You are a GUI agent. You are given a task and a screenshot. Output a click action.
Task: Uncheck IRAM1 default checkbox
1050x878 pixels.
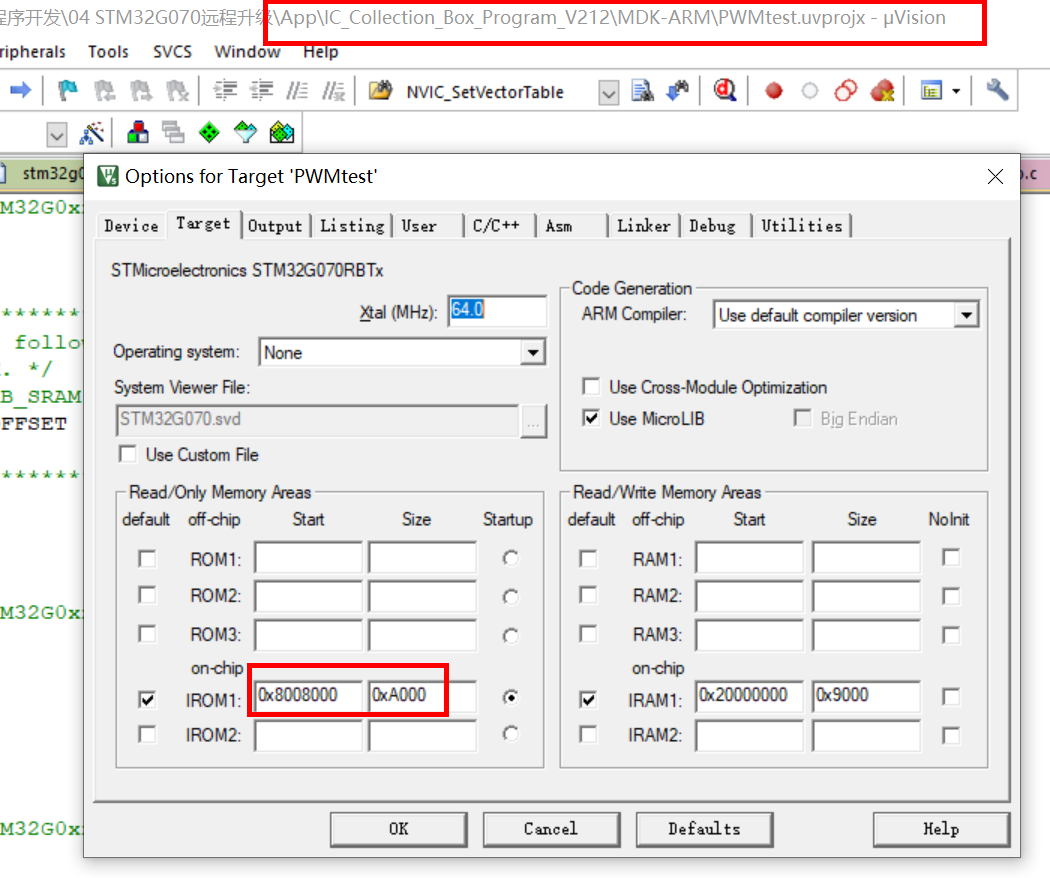click(588, 700)
